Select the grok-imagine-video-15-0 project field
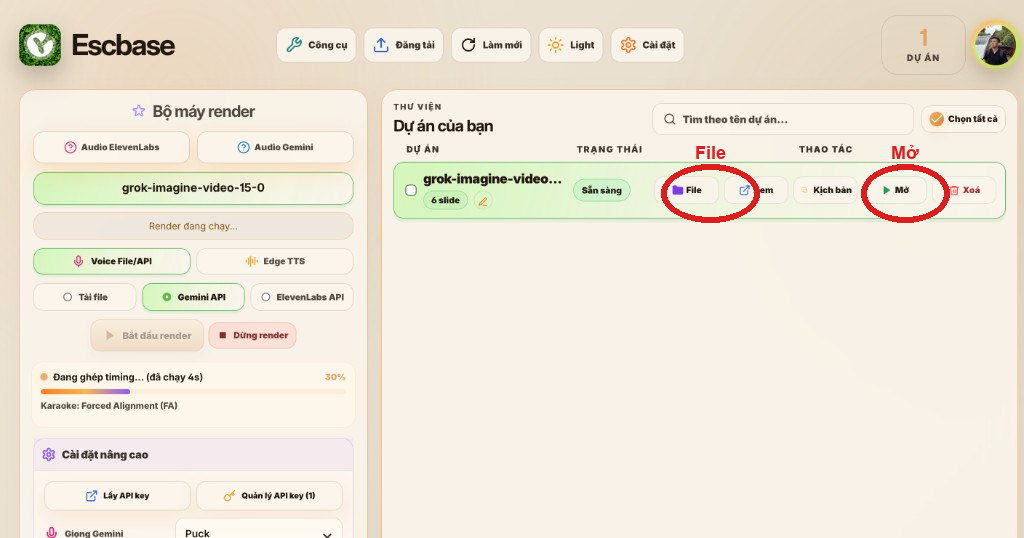 [x=193, y=188]
